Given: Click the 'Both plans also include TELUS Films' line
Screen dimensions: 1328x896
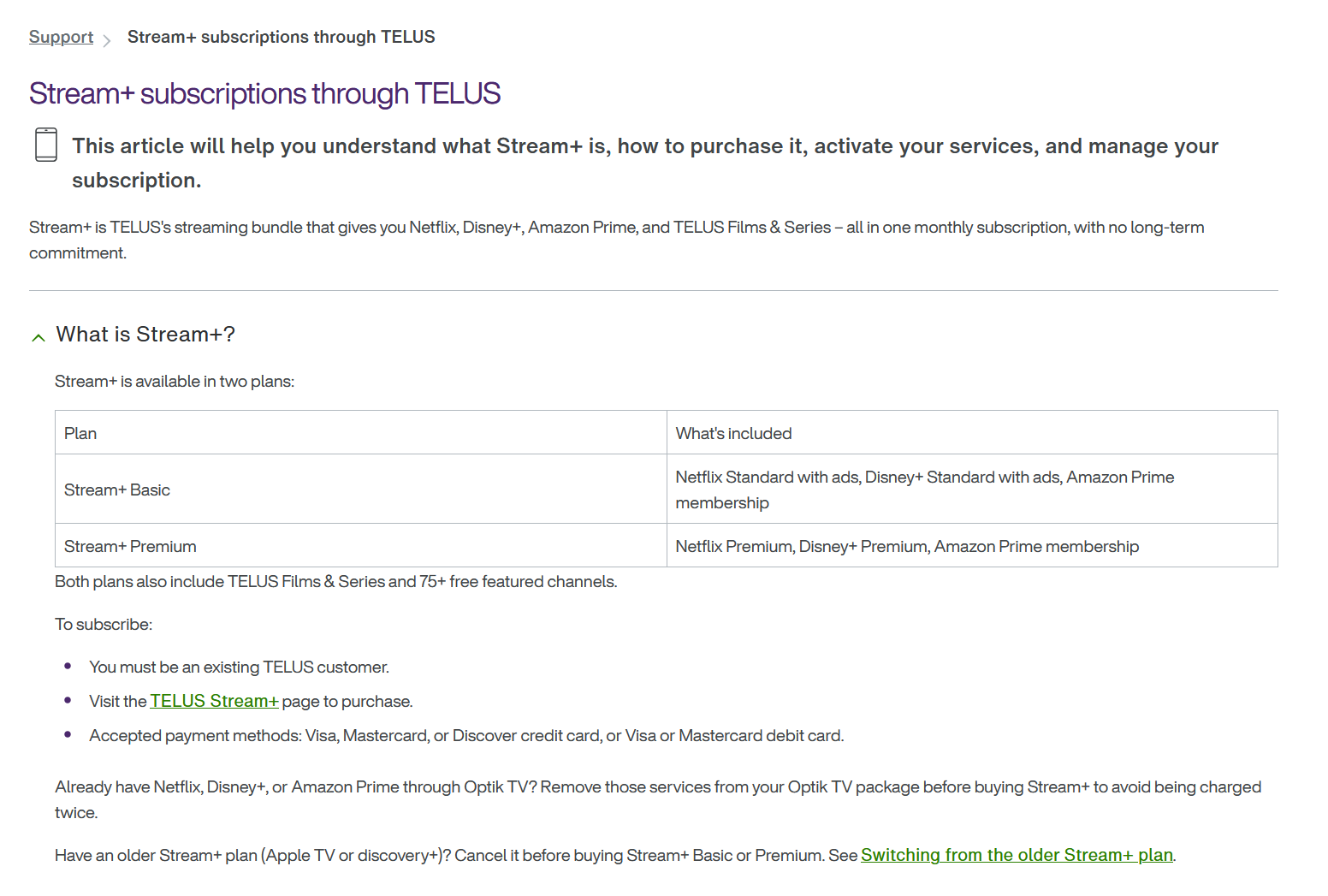Looking at the screenshot, I should point(336,582).
